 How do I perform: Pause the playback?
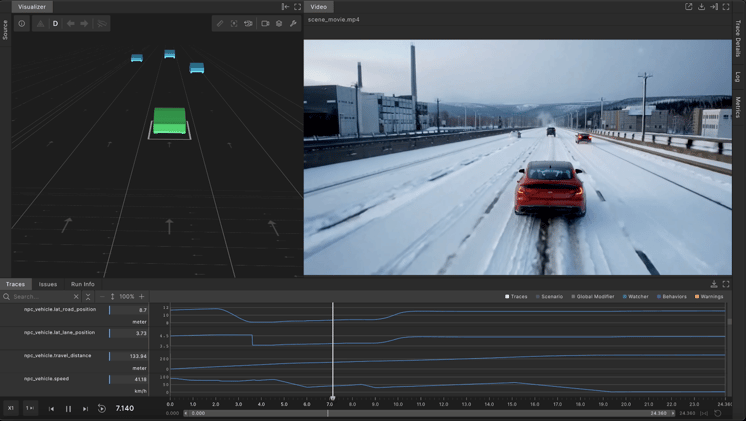68,408
